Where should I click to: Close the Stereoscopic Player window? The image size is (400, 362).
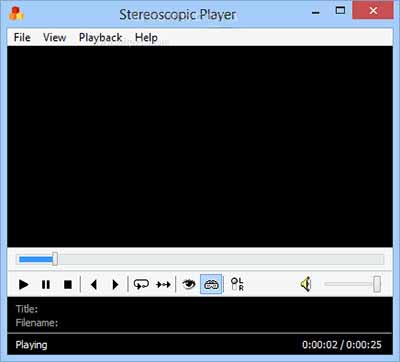coord(373,11)
